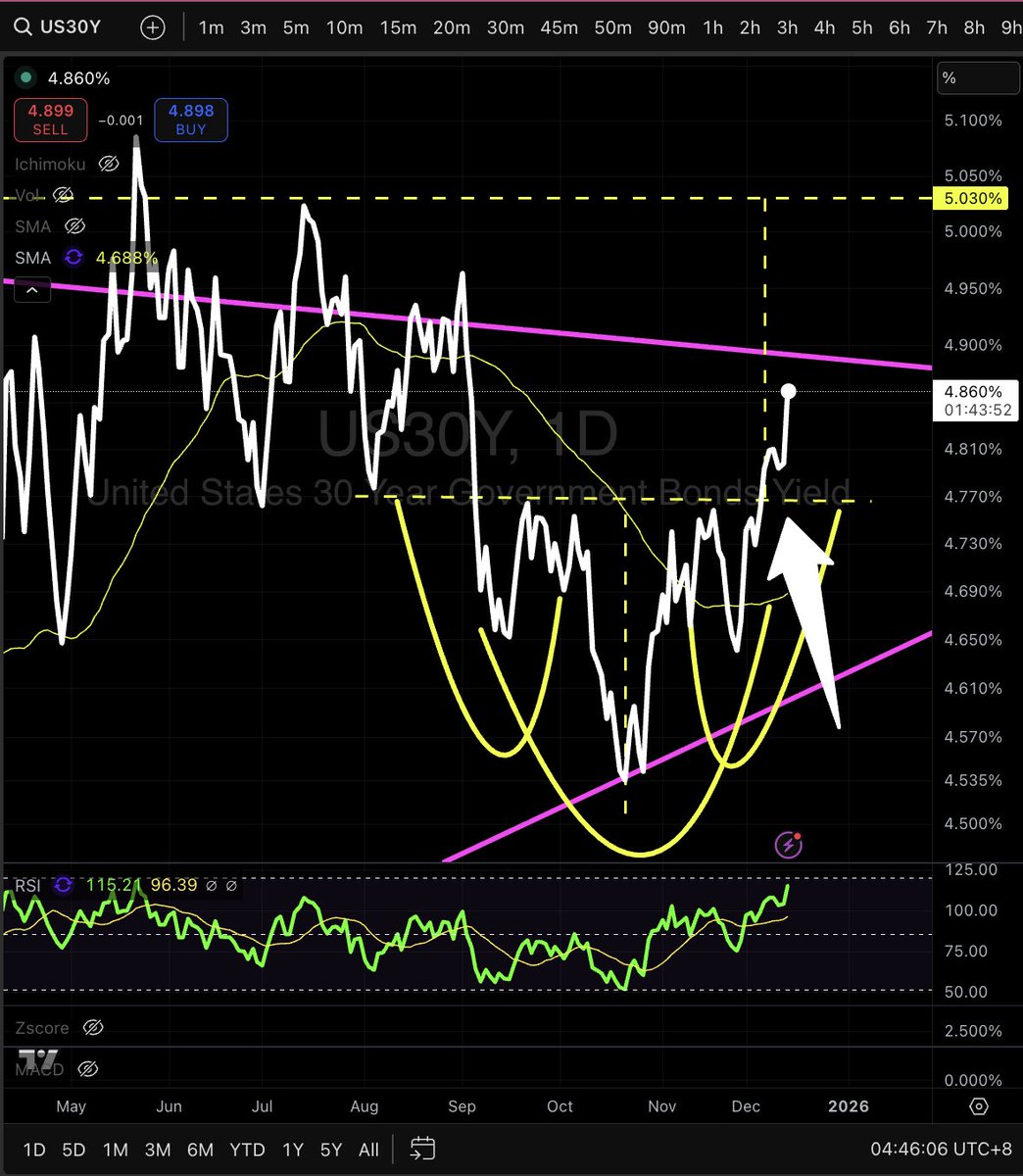Click the 4.899 SELL button
Viewport: 1023px width, 1176px height.
pyautogui.click(x=50, y=120)
